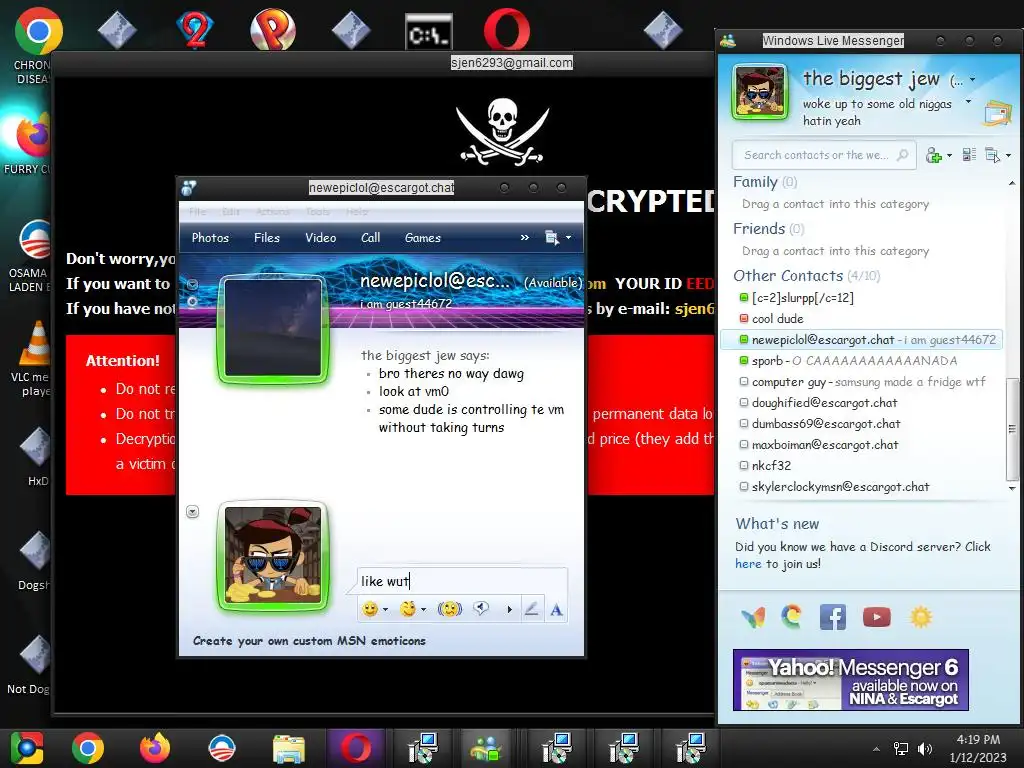The image size is (1024, 768).
Task: Click the Show menu icon in chat window toolbar
Action: (551, 238)
